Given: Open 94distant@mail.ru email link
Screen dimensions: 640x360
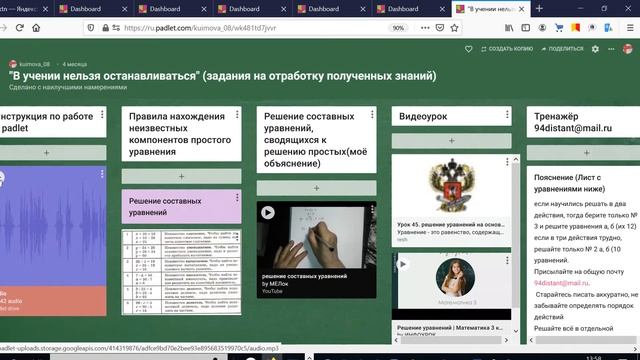Looking at the screenshot, I should click(561, 283).
